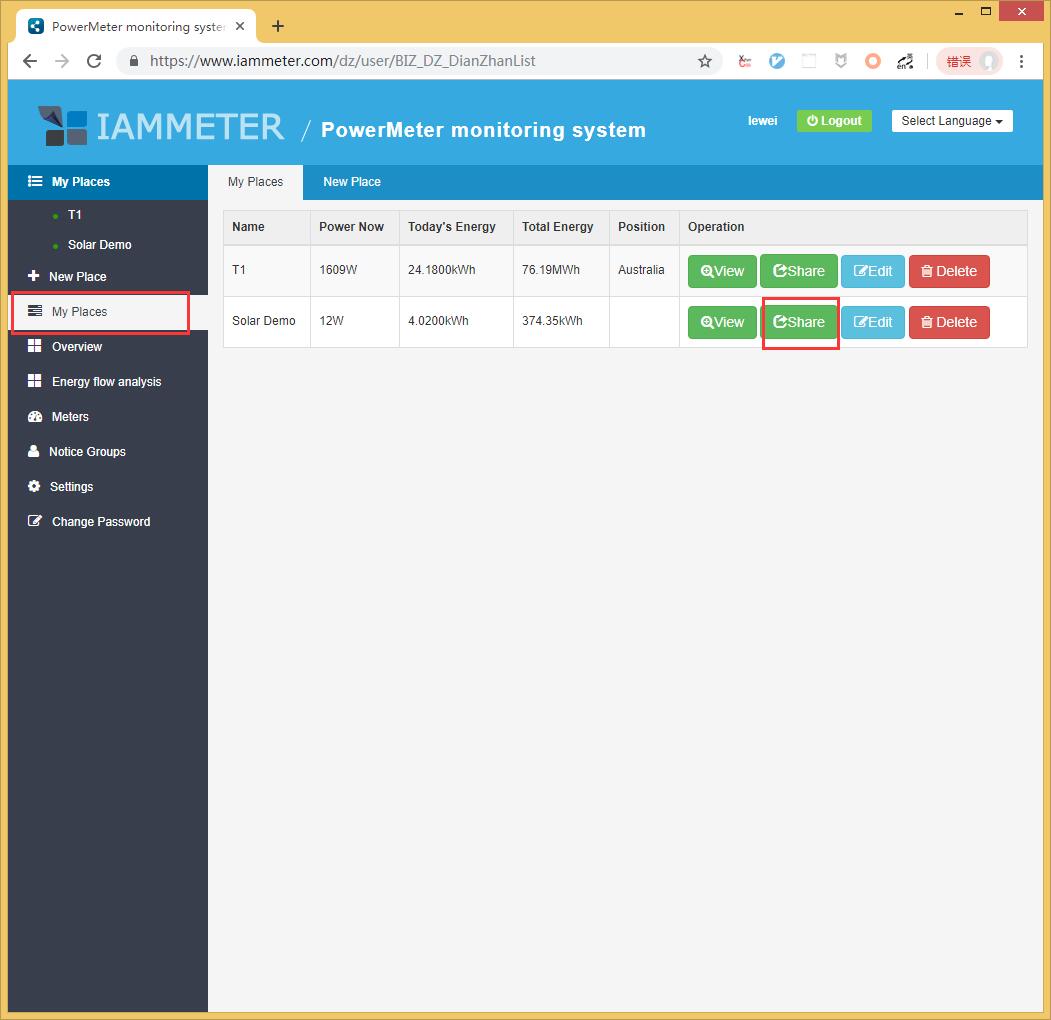Click the IAMMETER logo icon

coord(63,127)
